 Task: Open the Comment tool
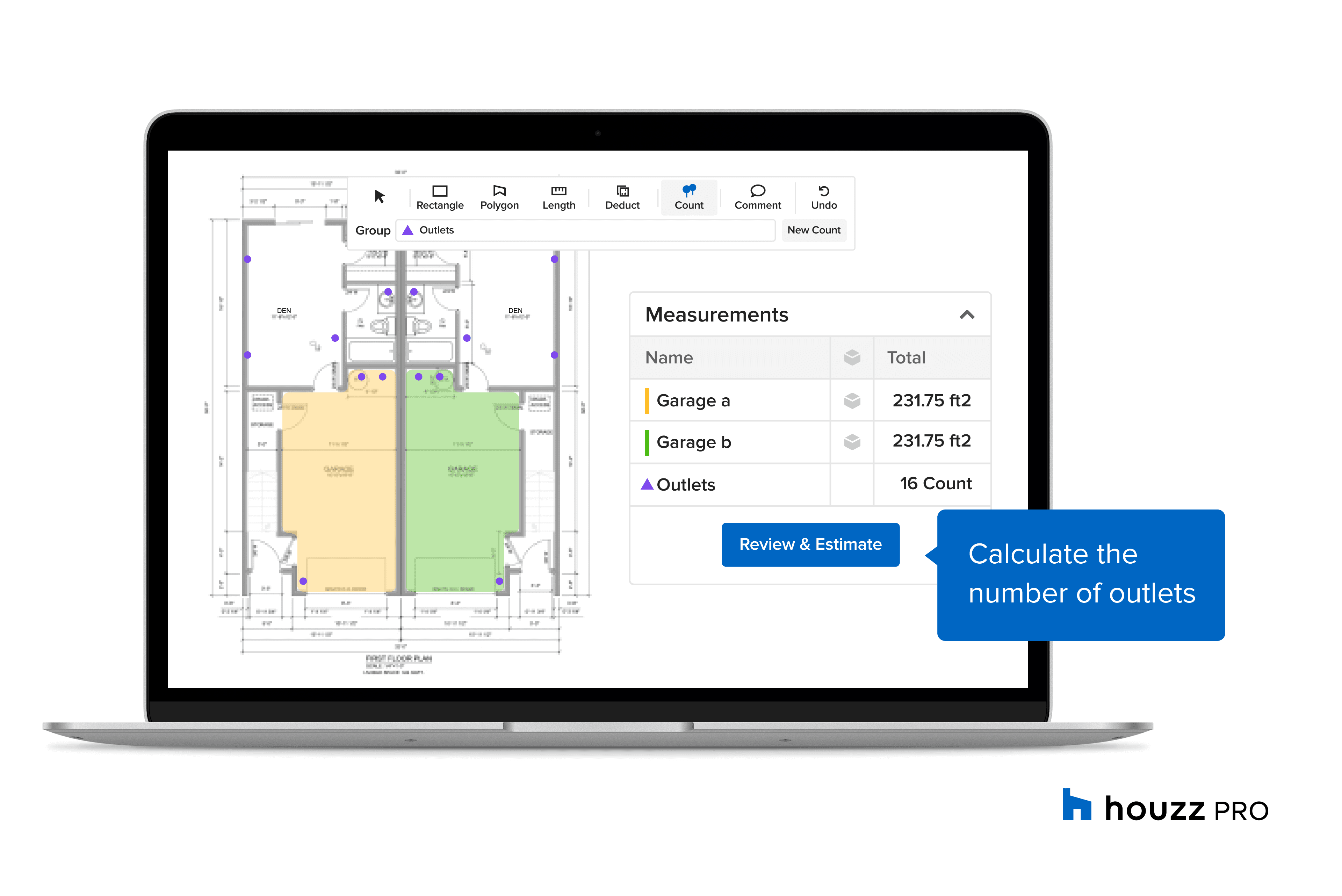click(757, 197)
